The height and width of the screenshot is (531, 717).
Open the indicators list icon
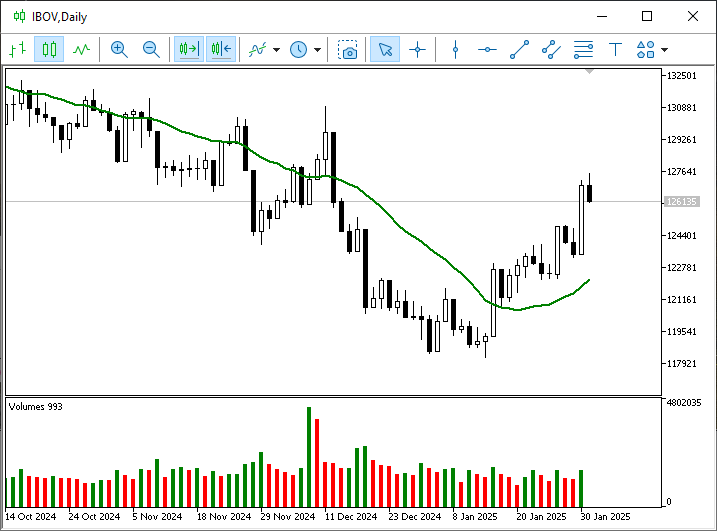click(x=257, y=49)
